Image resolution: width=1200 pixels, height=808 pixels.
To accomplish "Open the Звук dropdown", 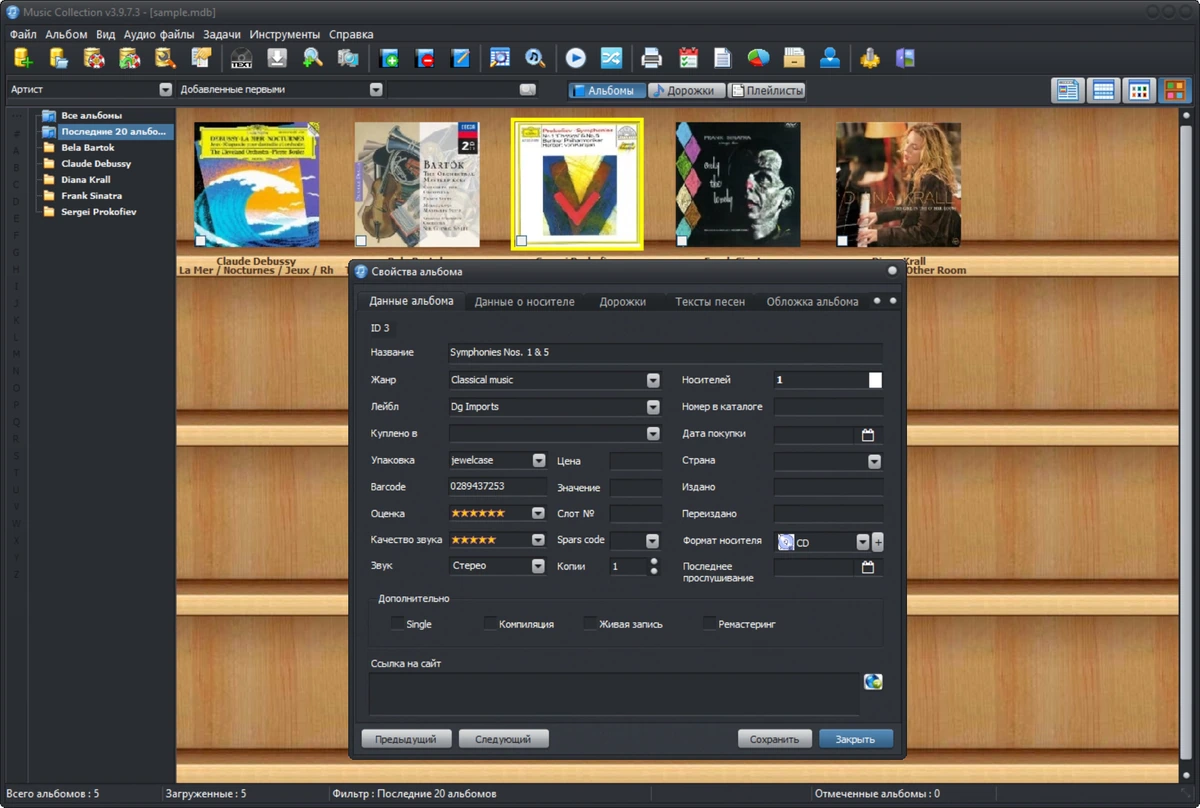I will (x=538, y=565).
